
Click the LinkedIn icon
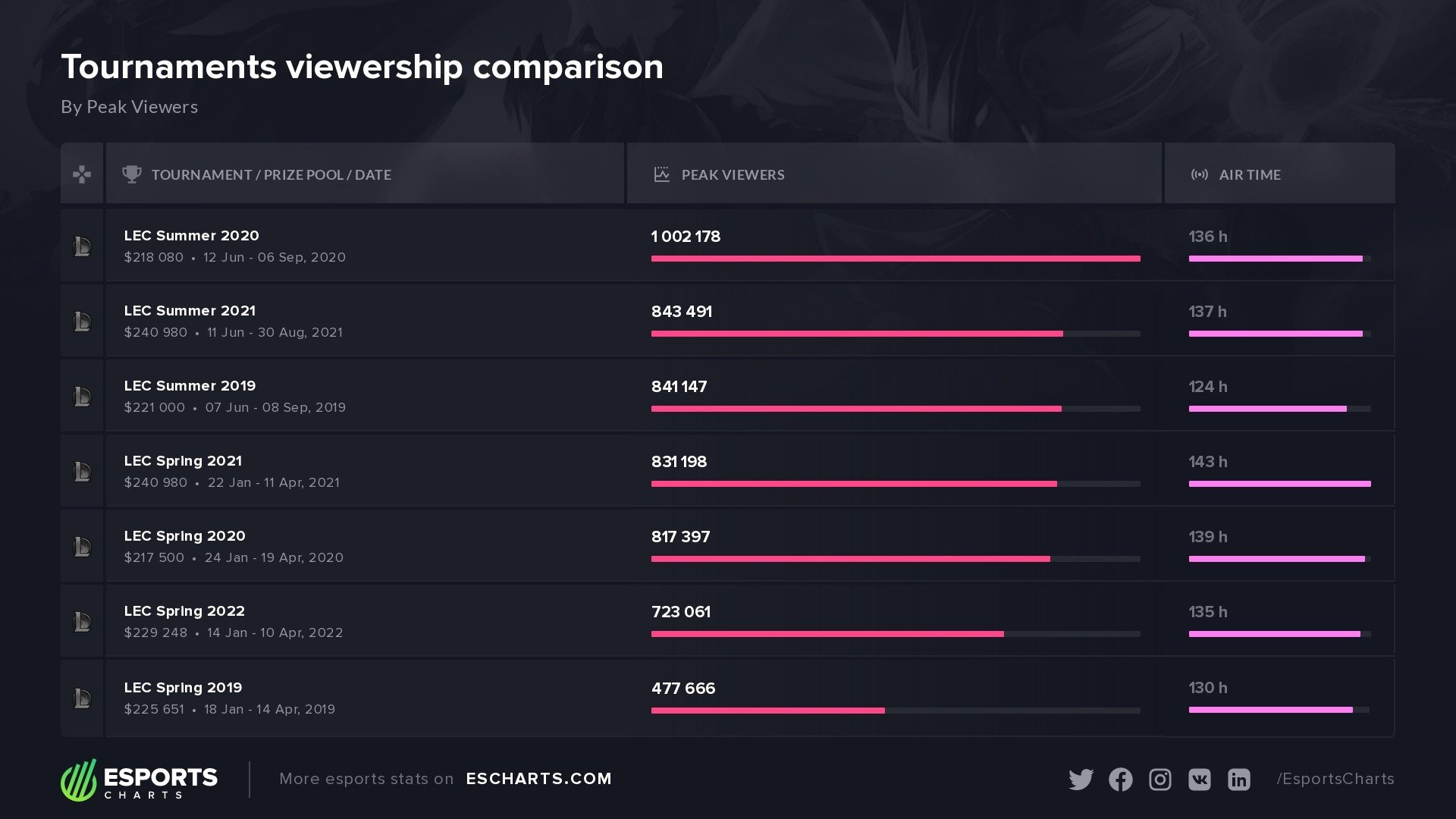tap(1238, 780)
